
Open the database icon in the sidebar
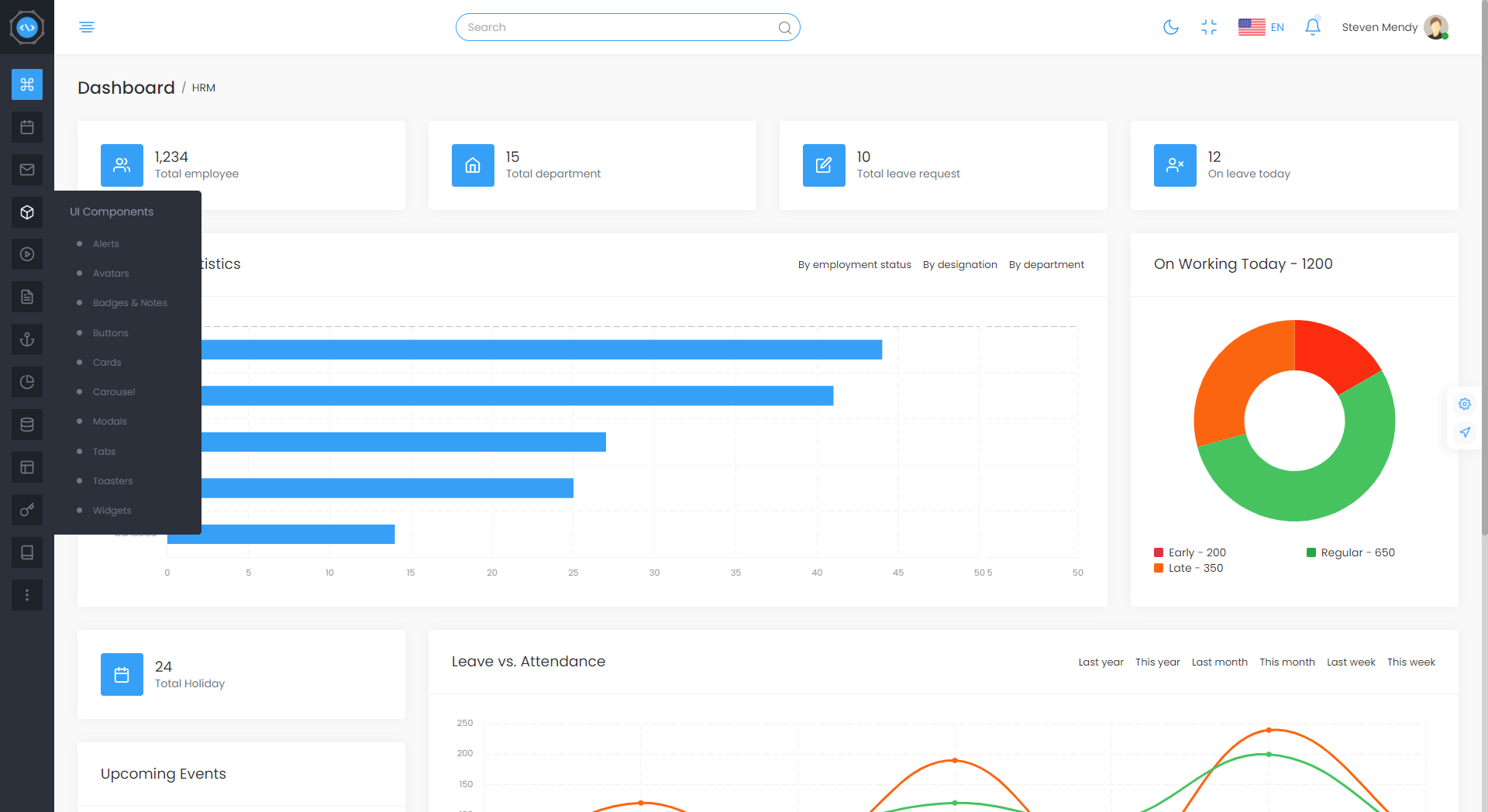tap(27, 425)
